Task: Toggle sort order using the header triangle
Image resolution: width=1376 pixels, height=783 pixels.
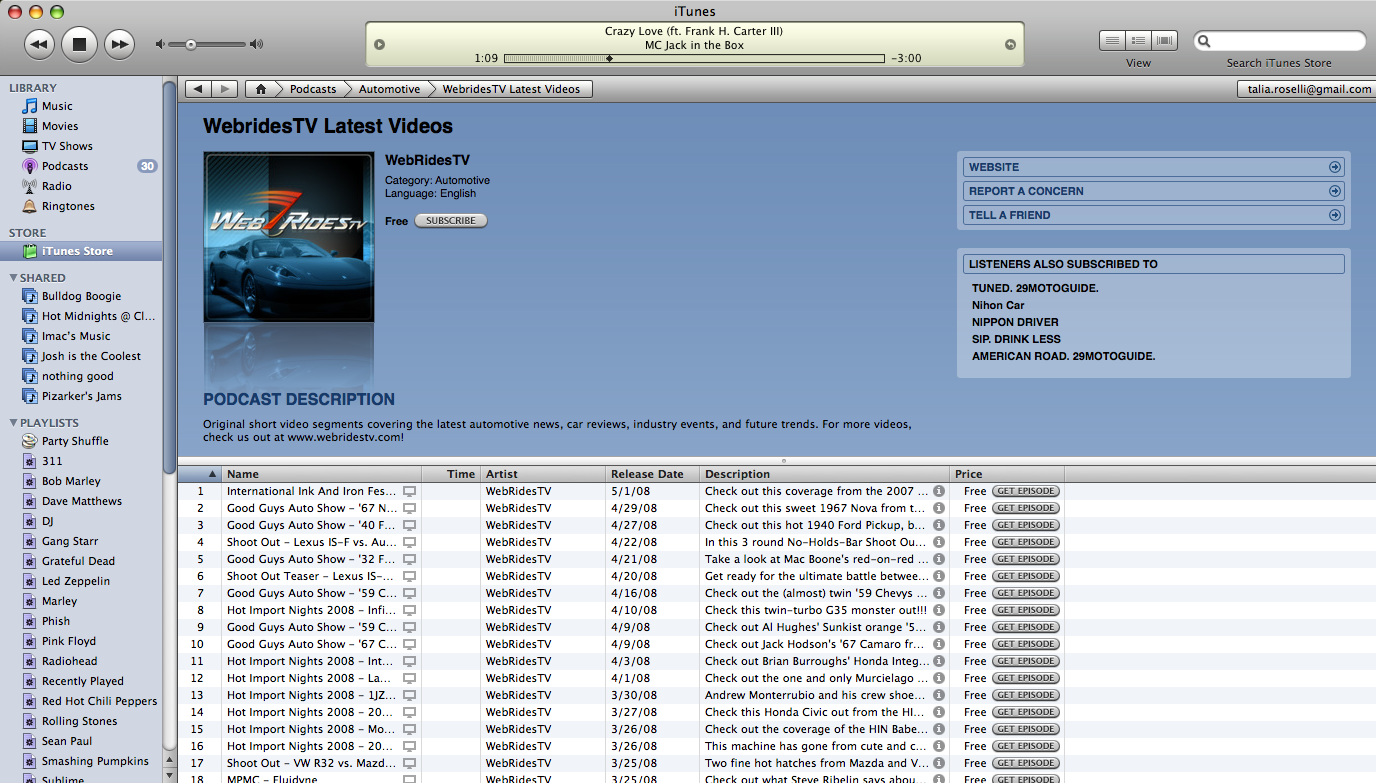Action: pos(212,474)
